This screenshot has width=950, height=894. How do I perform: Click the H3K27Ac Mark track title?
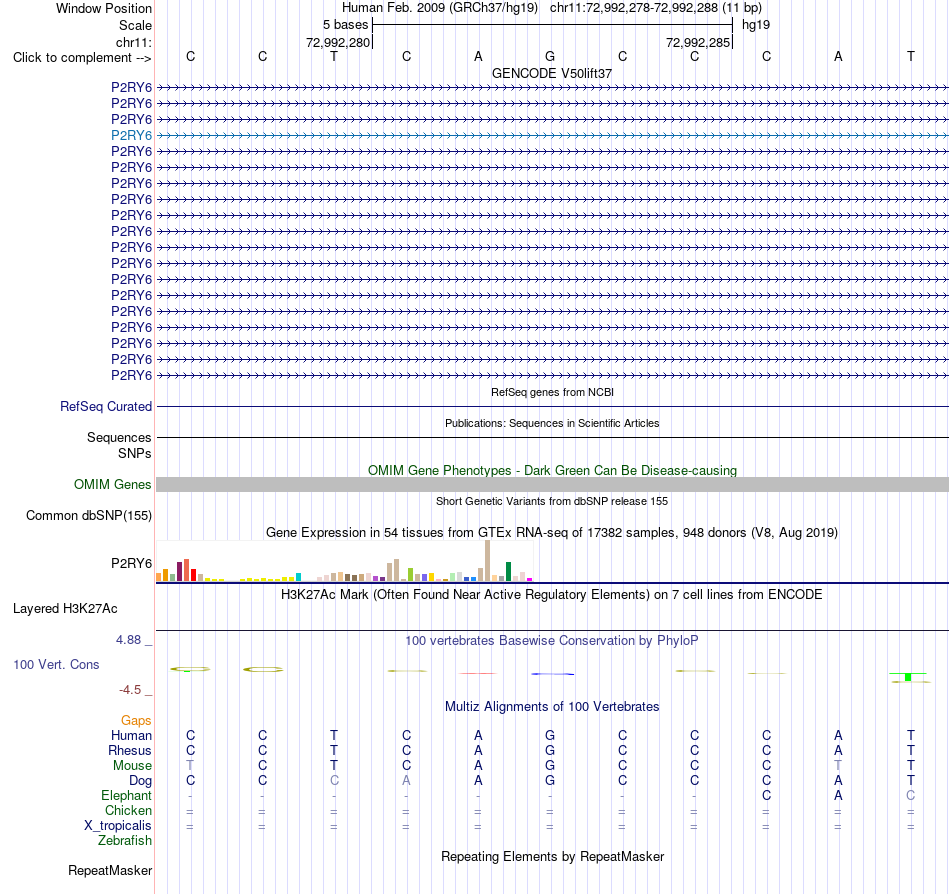[x=552, y=594]
